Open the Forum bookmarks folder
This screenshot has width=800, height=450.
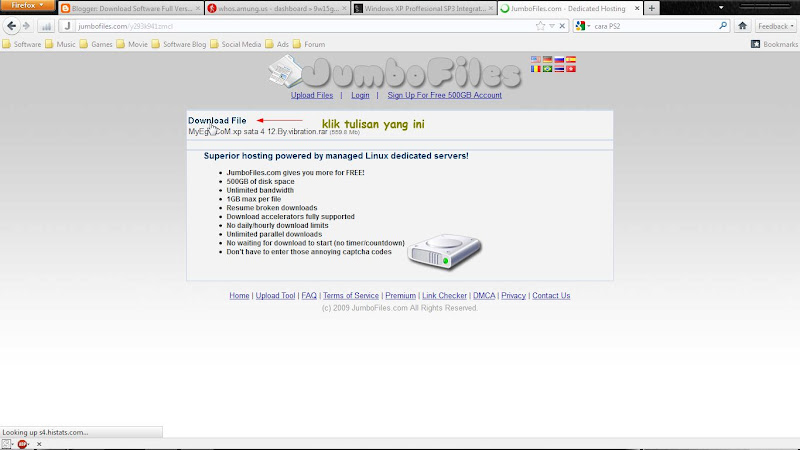pos(309,44)
